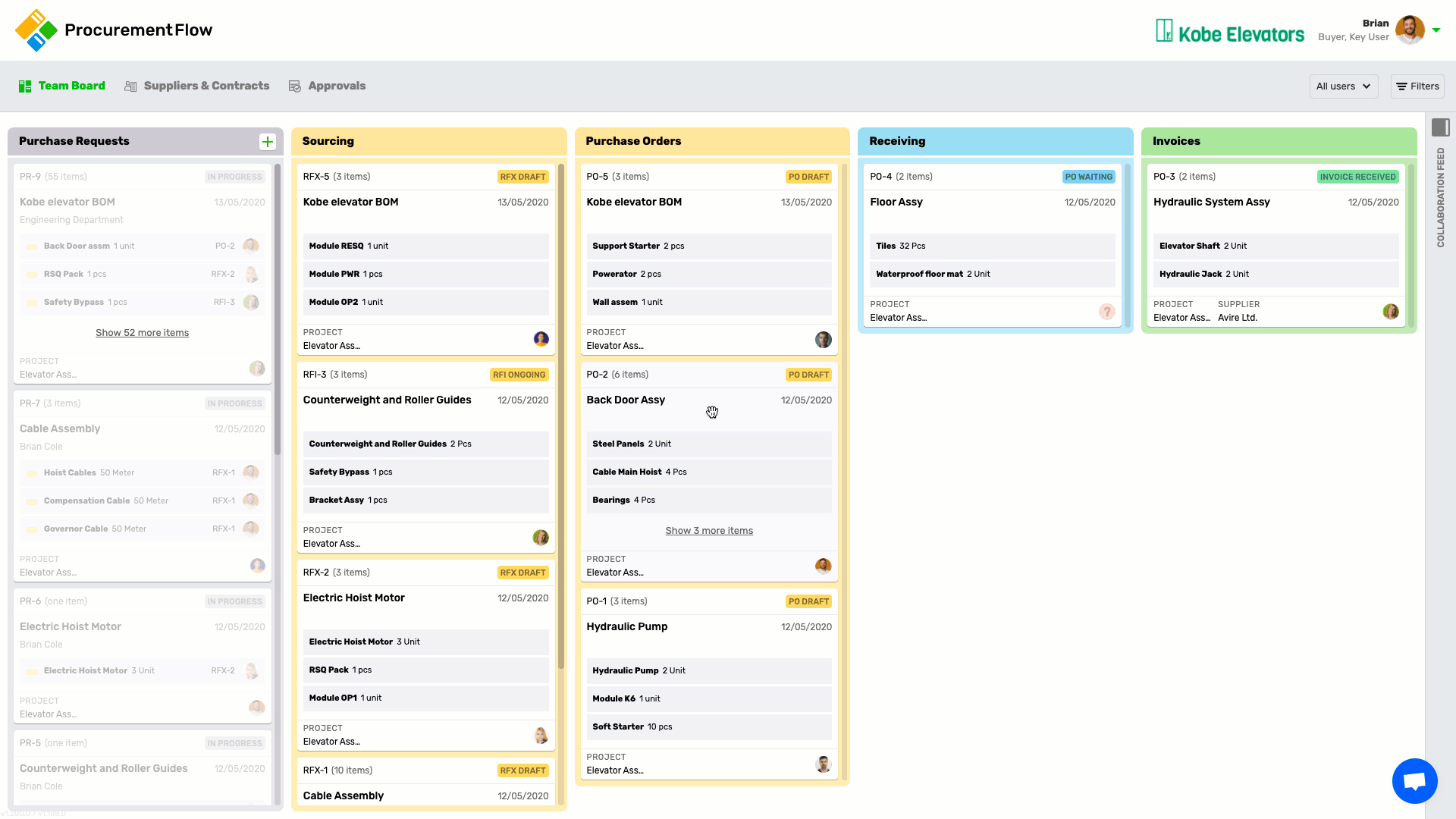
Task: Click the assignee avatar on Kobe elevator BOM sourcing card
Action: click(x=541, y=339)
